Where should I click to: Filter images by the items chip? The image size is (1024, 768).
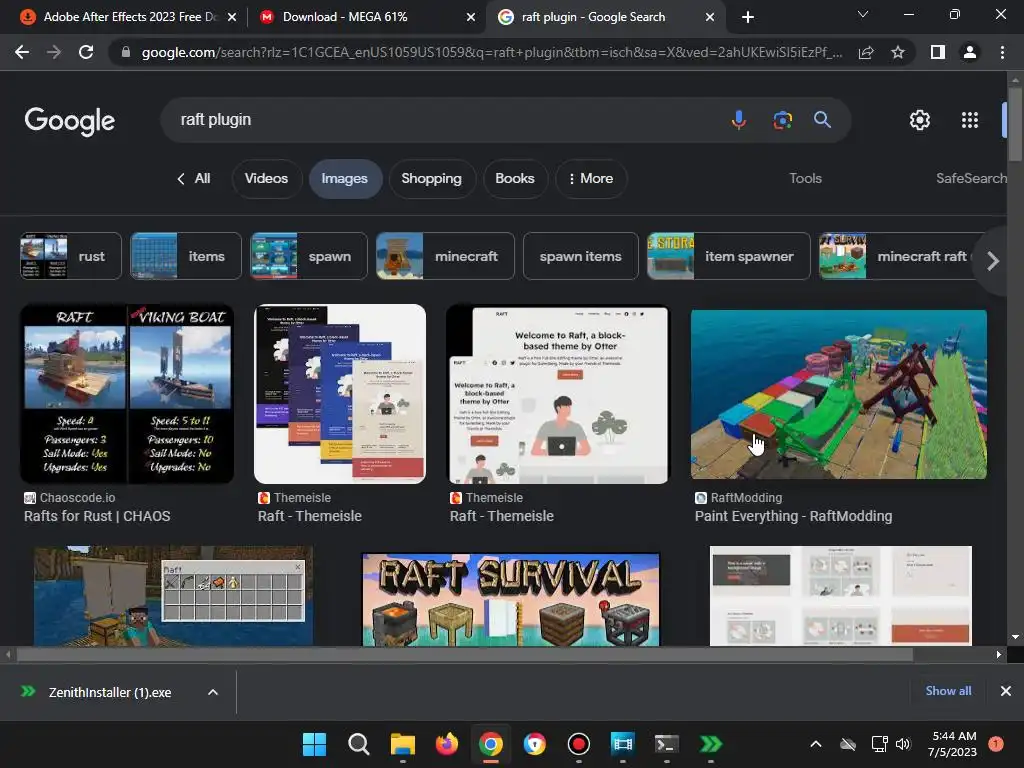point(186,257)
